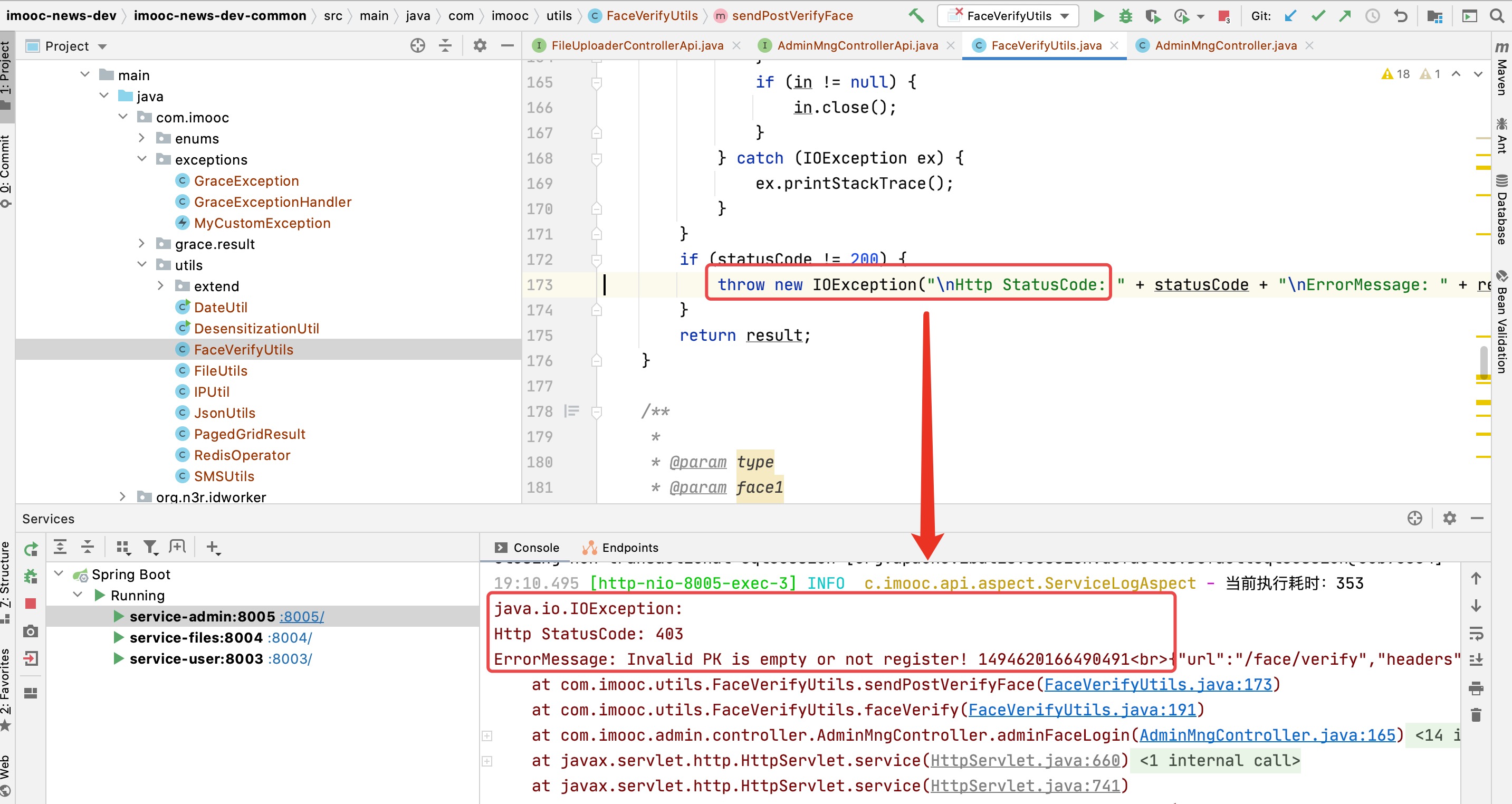The image size is (1512, 804).
Task: Toggle scroll to end of console
Action: click(x=1476, y=660)
